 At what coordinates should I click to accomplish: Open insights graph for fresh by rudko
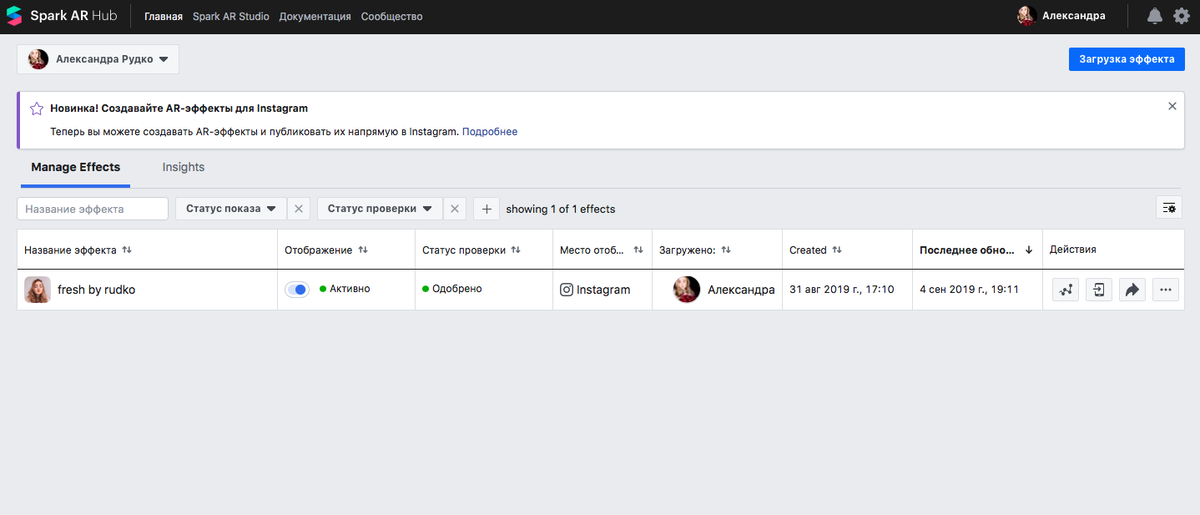point(1066,290)
